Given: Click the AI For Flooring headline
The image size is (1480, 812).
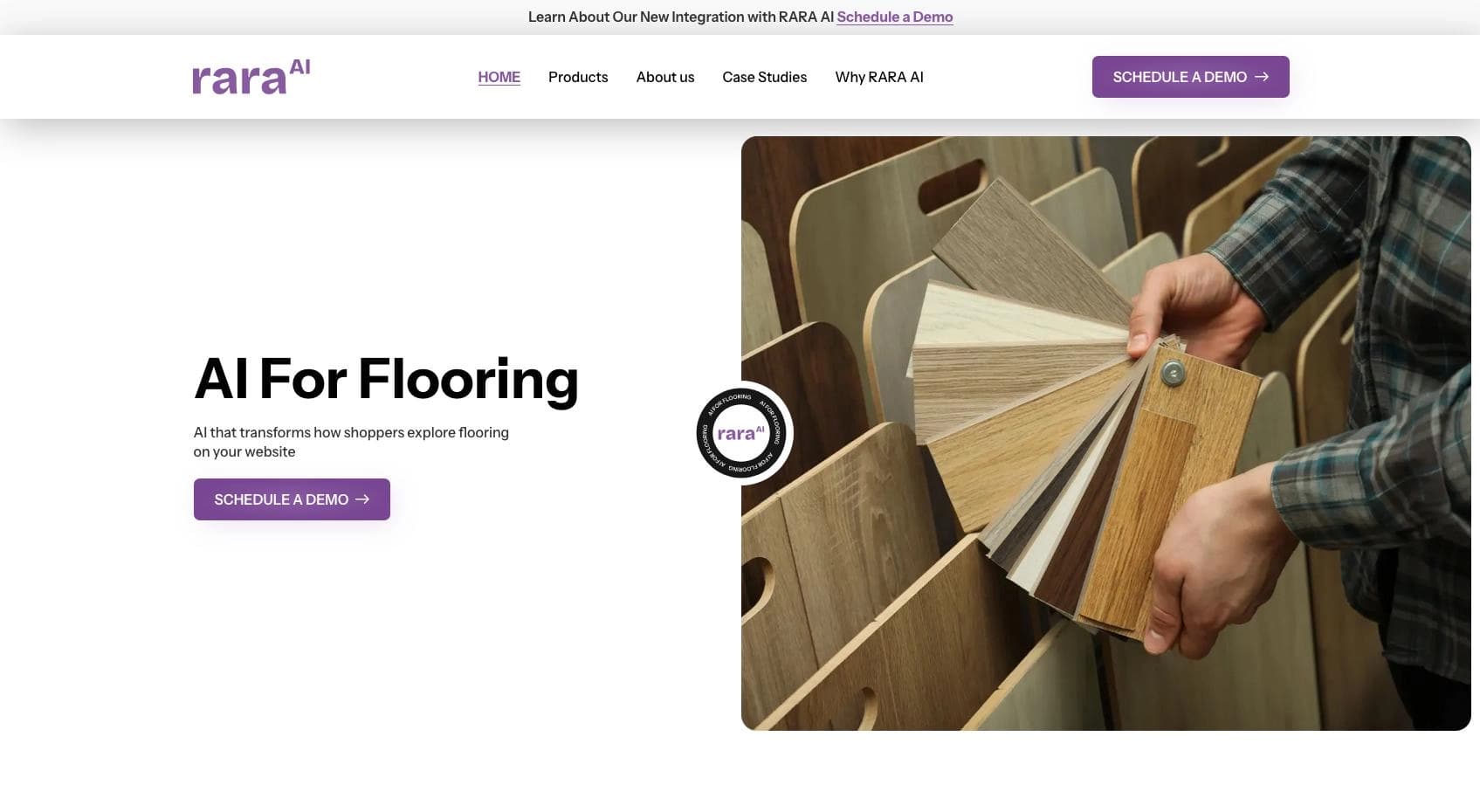Looking at the screenshot, I should click(x=386, y=378).
